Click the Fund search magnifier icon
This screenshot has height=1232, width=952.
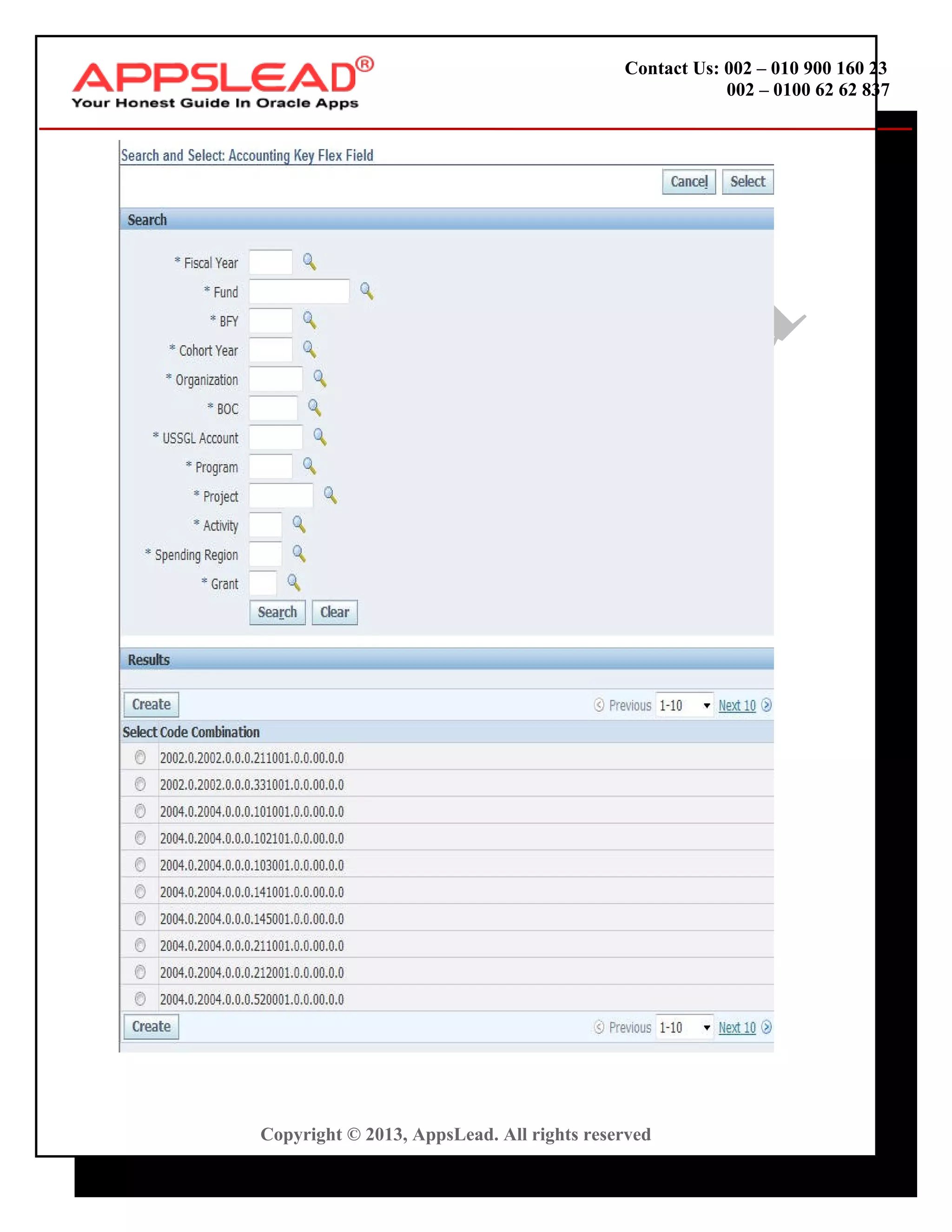(367, 291)
